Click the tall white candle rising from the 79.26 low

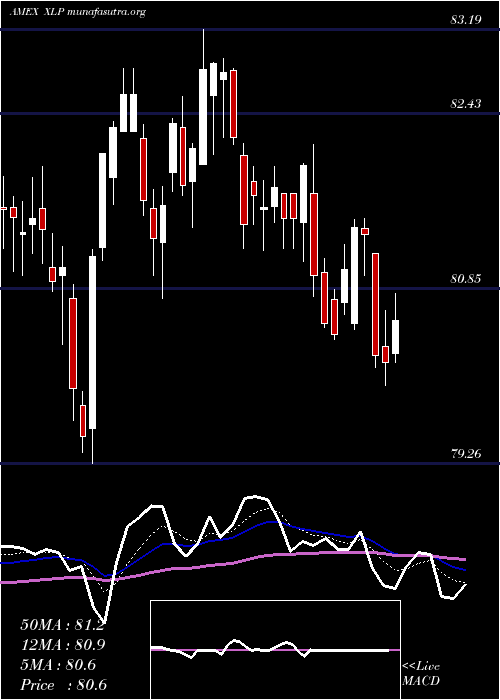[92, 356]
